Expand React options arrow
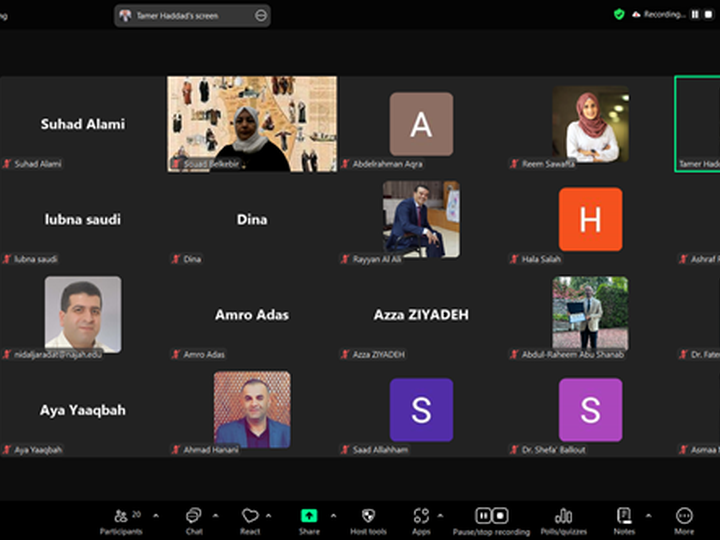The width and height of the screenshot is (720, 540). pyautogui.click(x=269, y=516)
